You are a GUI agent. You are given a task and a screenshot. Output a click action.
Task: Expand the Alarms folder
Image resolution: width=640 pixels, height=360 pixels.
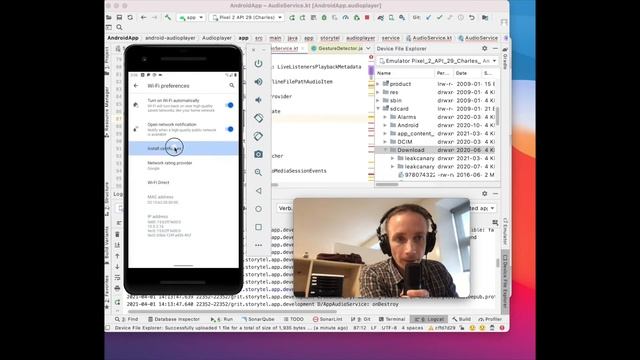pos(385,117)
